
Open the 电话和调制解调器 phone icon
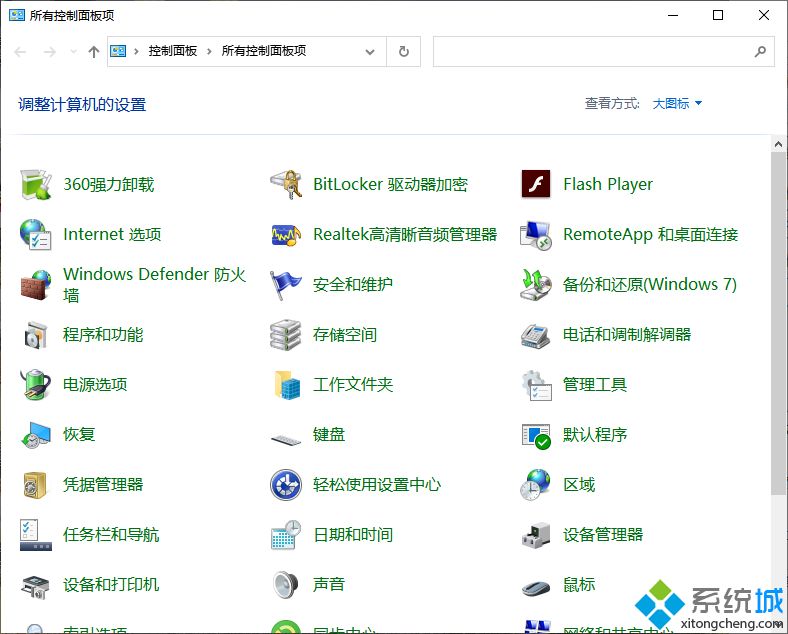tap(536, 336)
